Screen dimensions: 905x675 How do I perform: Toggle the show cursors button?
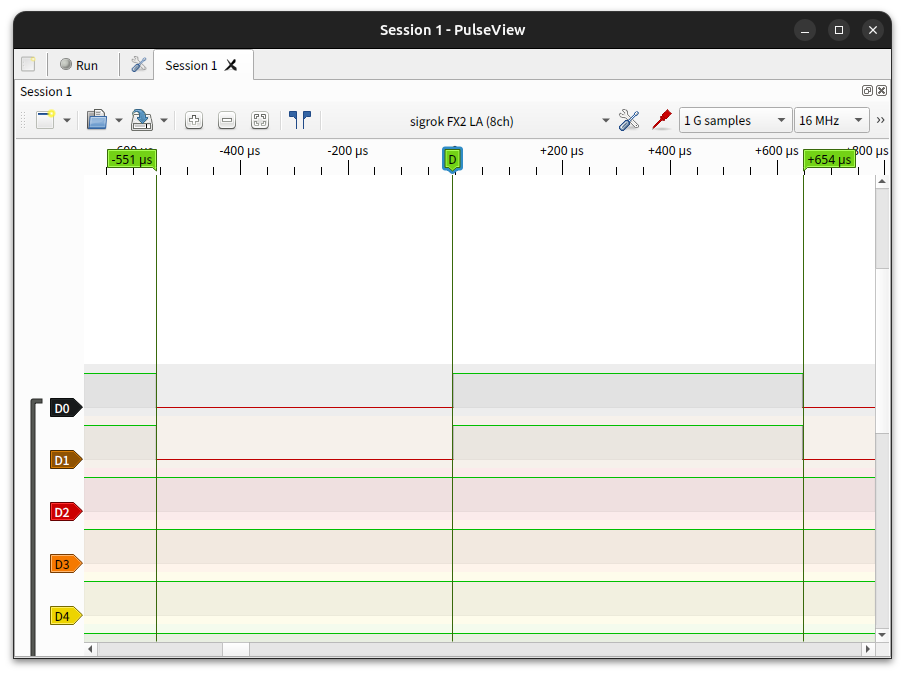[x=299, y=120]
